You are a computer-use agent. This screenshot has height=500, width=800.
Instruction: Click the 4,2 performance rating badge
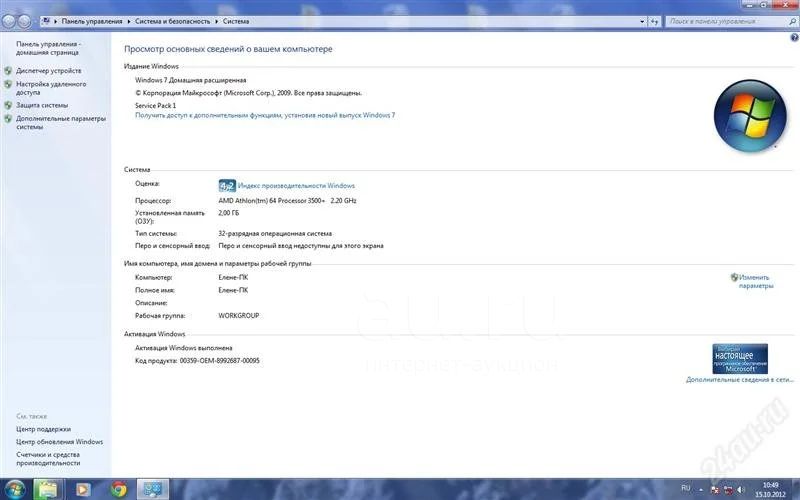tap(227, 186)
